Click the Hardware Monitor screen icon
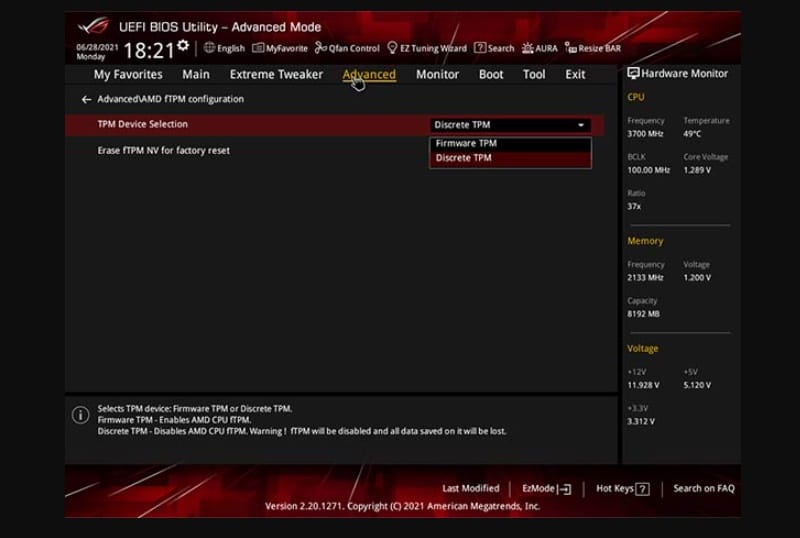The width and height of the screenshot is (800, 538). [633, 74]
